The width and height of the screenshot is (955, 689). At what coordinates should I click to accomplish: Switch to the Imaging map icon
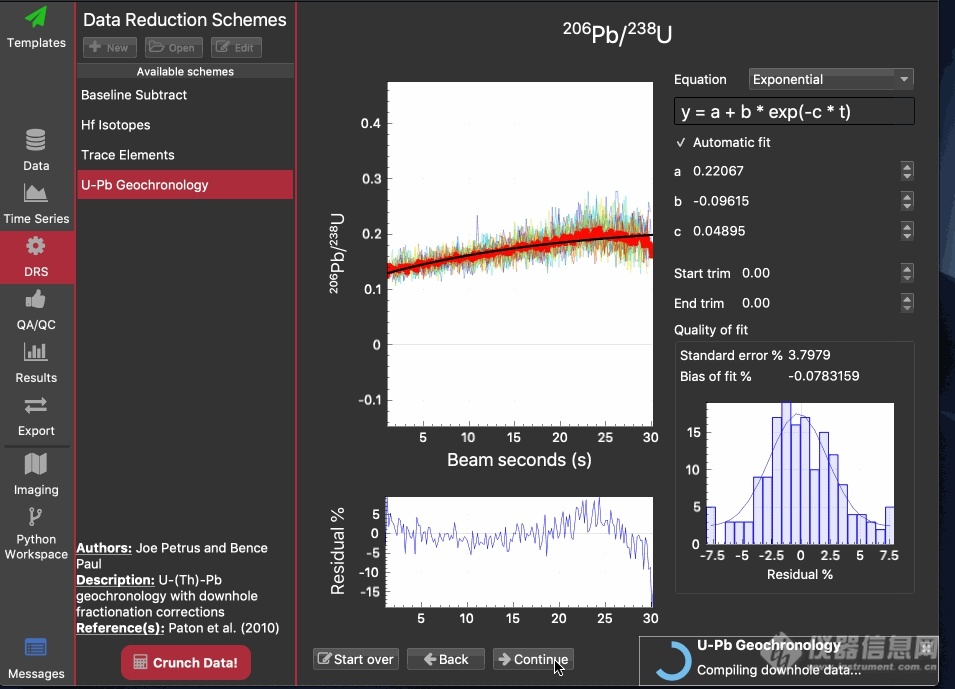[36, 464]
